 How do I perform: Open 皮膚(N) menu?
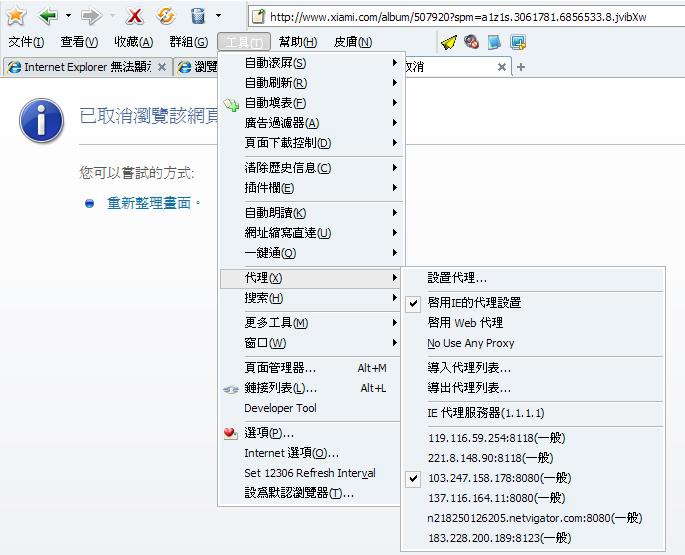[353, 42]
